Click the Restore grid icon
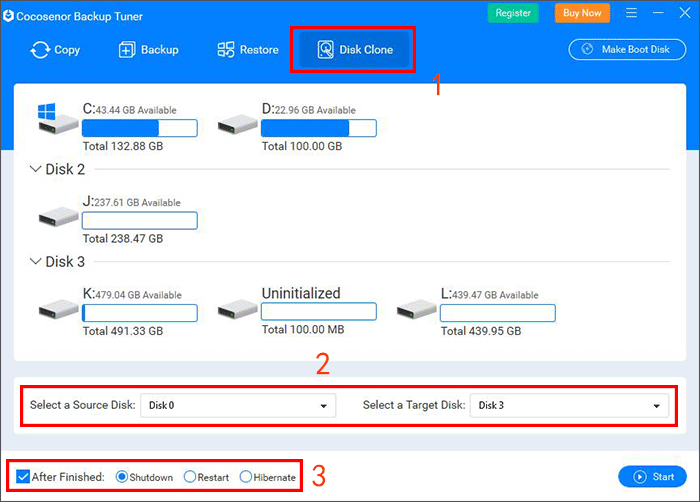Image resolution: width=700 pixels, height=502 pixels. click(x=226, y=50)
